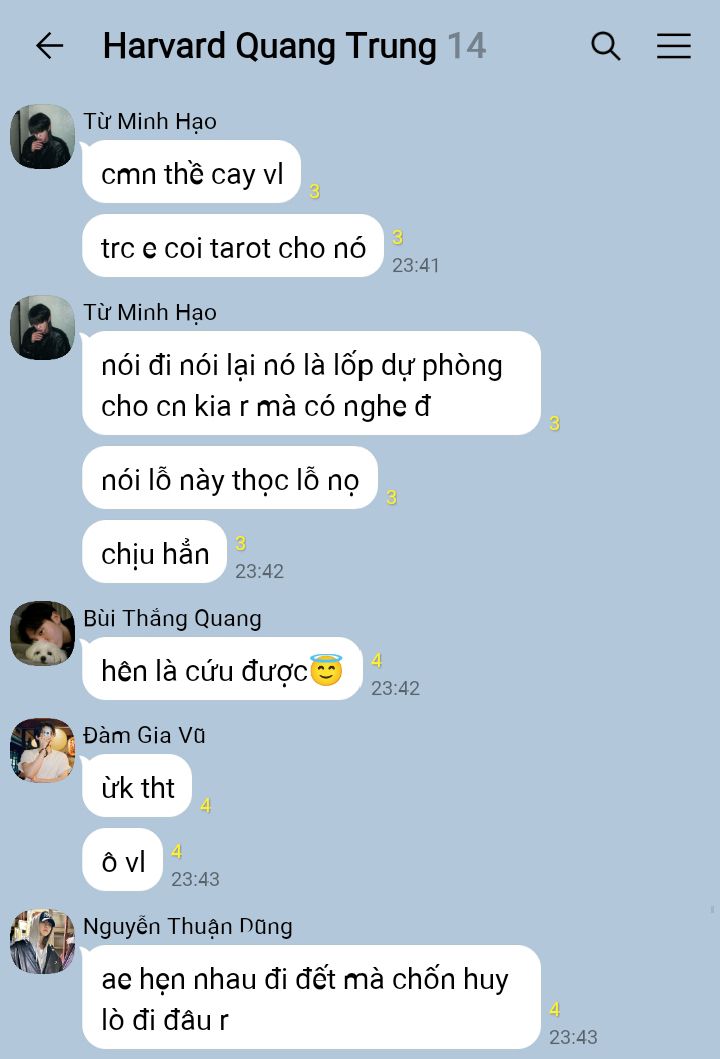The height and width of the screenshot is (1059, 720).
Task: Open Đàm Gia Vũ's profile picture
Action: [42, 750]
